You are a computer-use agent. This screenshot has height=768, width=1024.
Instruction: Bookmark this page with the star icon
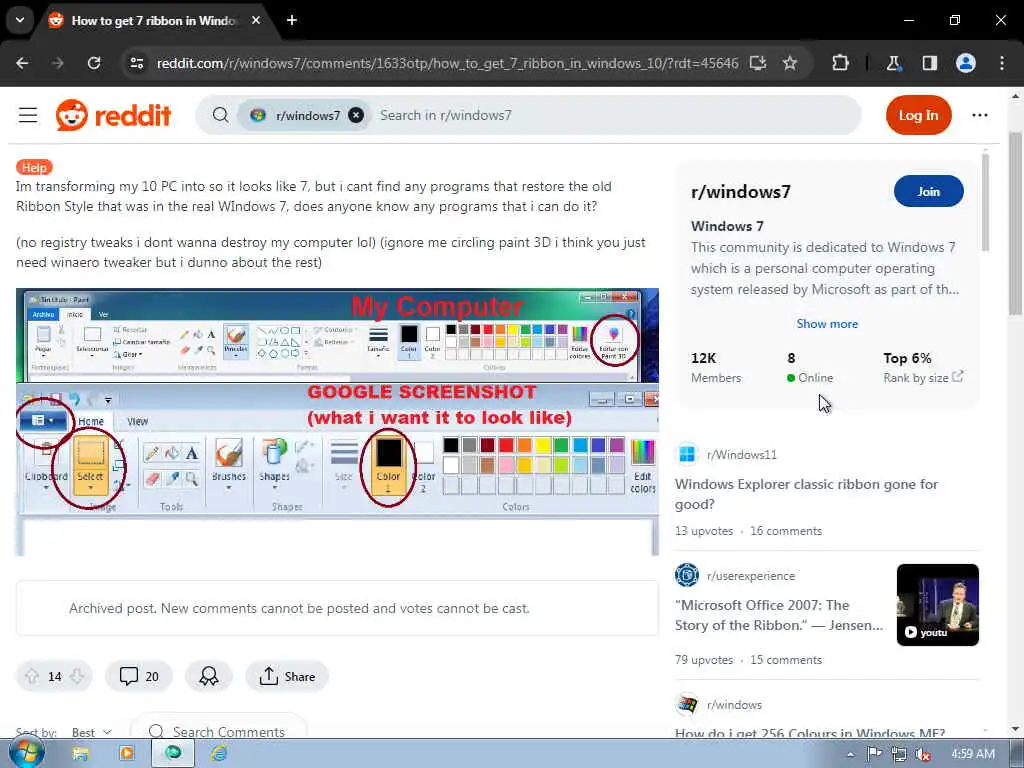[x=790, y=63]
